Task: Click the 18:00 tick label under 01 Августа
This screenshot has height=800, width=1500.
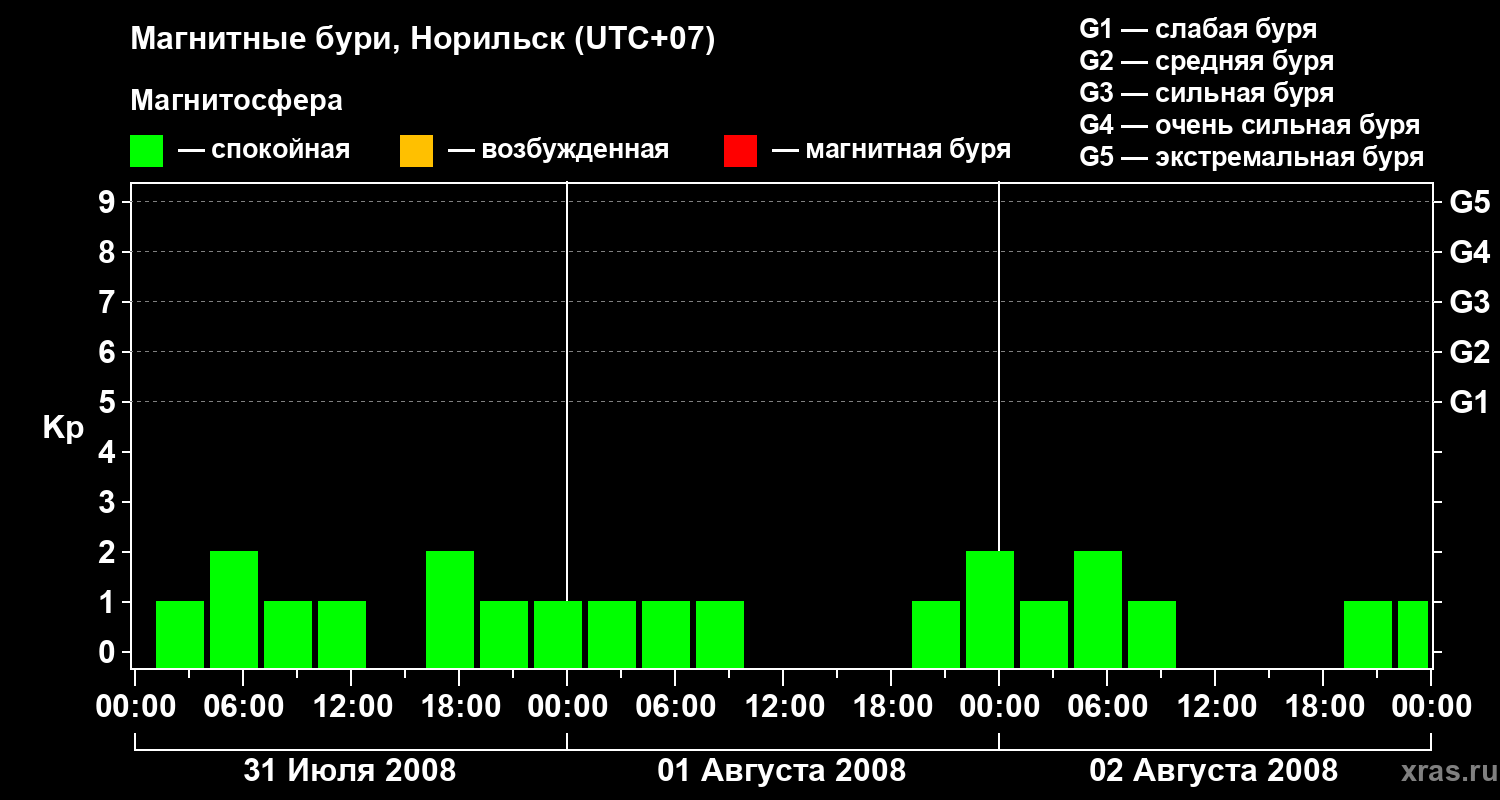Action: 891,707
